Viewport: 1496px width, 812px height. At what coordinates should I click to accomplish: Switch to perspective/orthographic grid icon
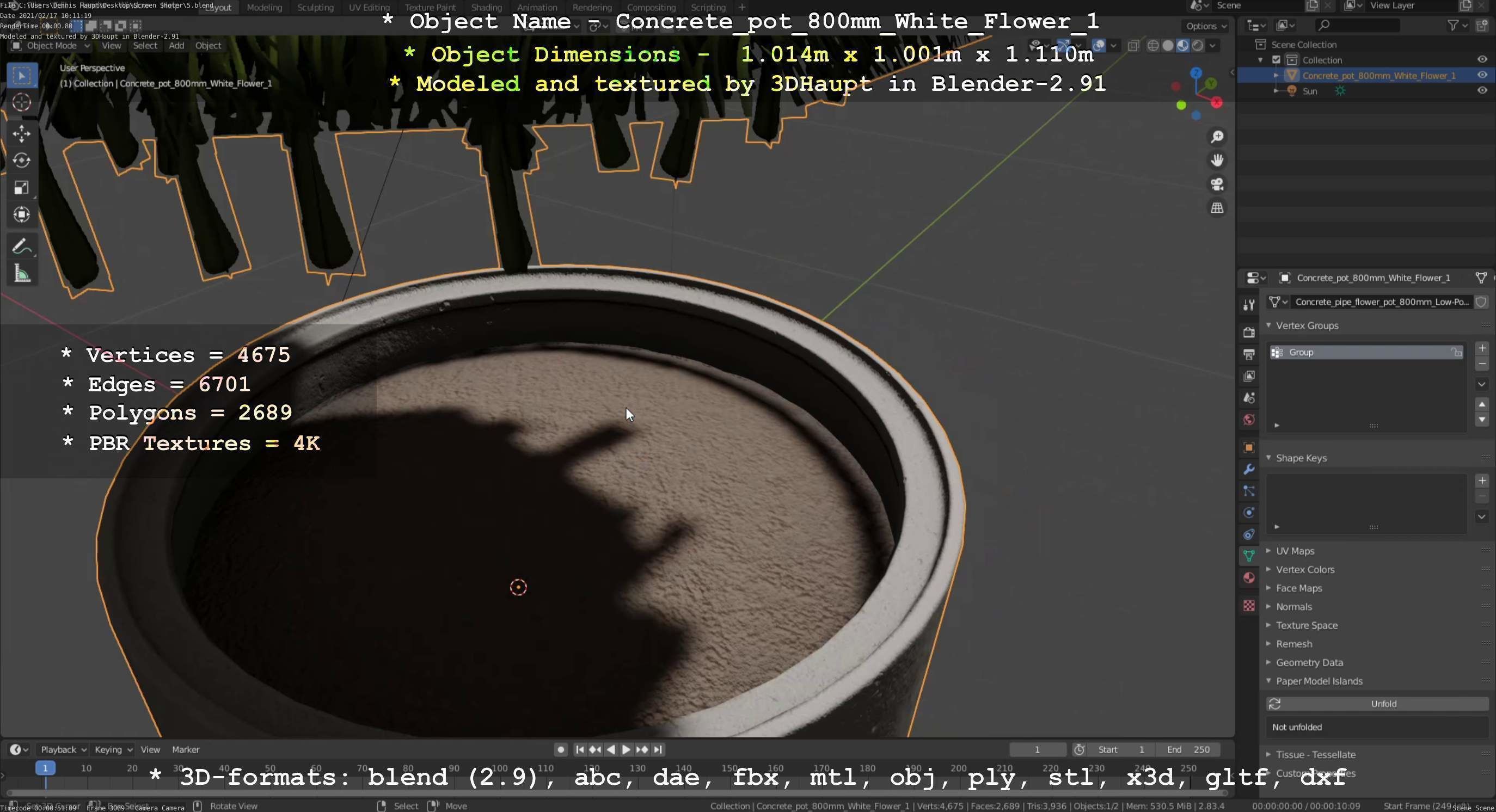[1217, 208]
